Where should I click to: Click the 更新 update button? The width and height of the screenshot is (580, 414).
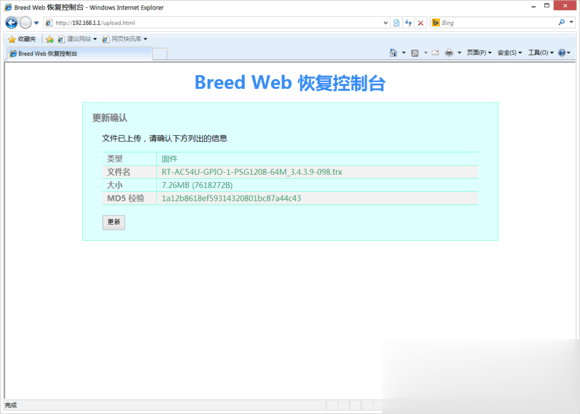coord(114,222)
